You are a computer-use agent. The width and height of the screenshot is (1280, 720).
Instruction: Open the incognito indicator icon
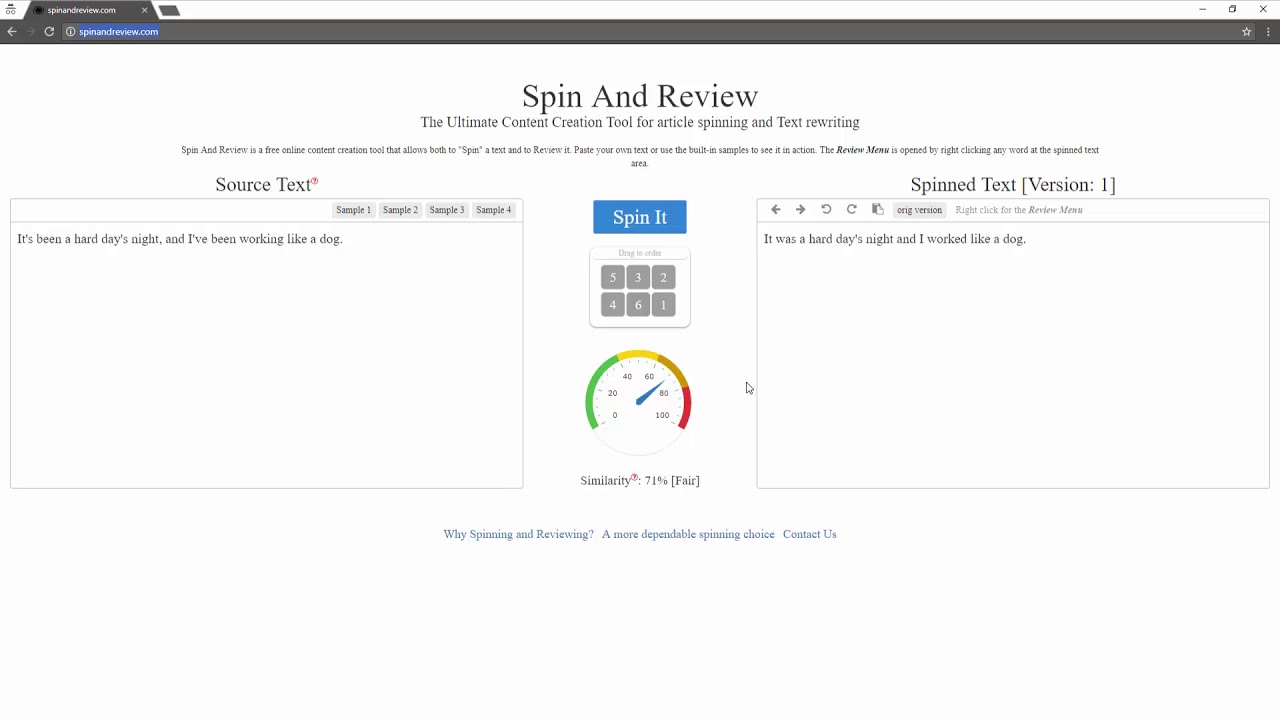[x=10, y=10]
